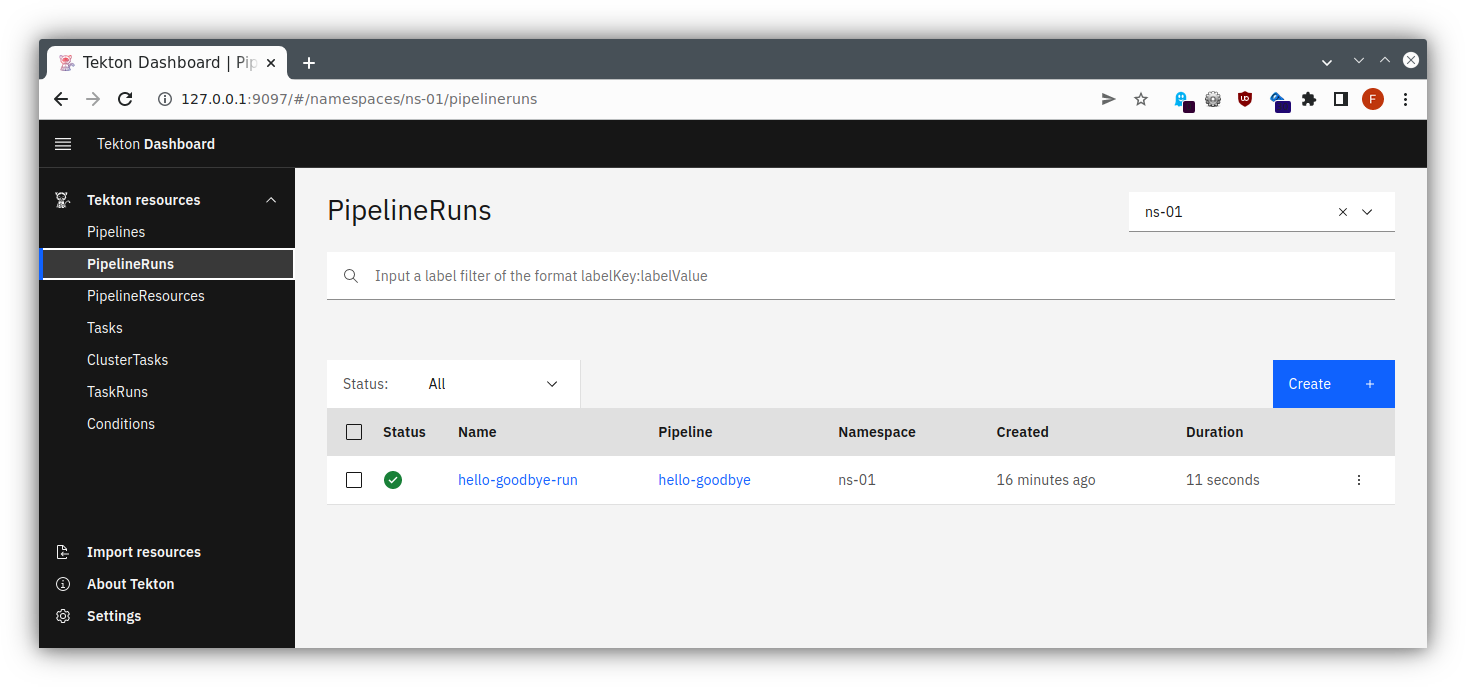The height and width of the screenshot is (687, 1466).
Task: Open the hello-goodbye-run overflow actions menu
Action: point(1358,480)
